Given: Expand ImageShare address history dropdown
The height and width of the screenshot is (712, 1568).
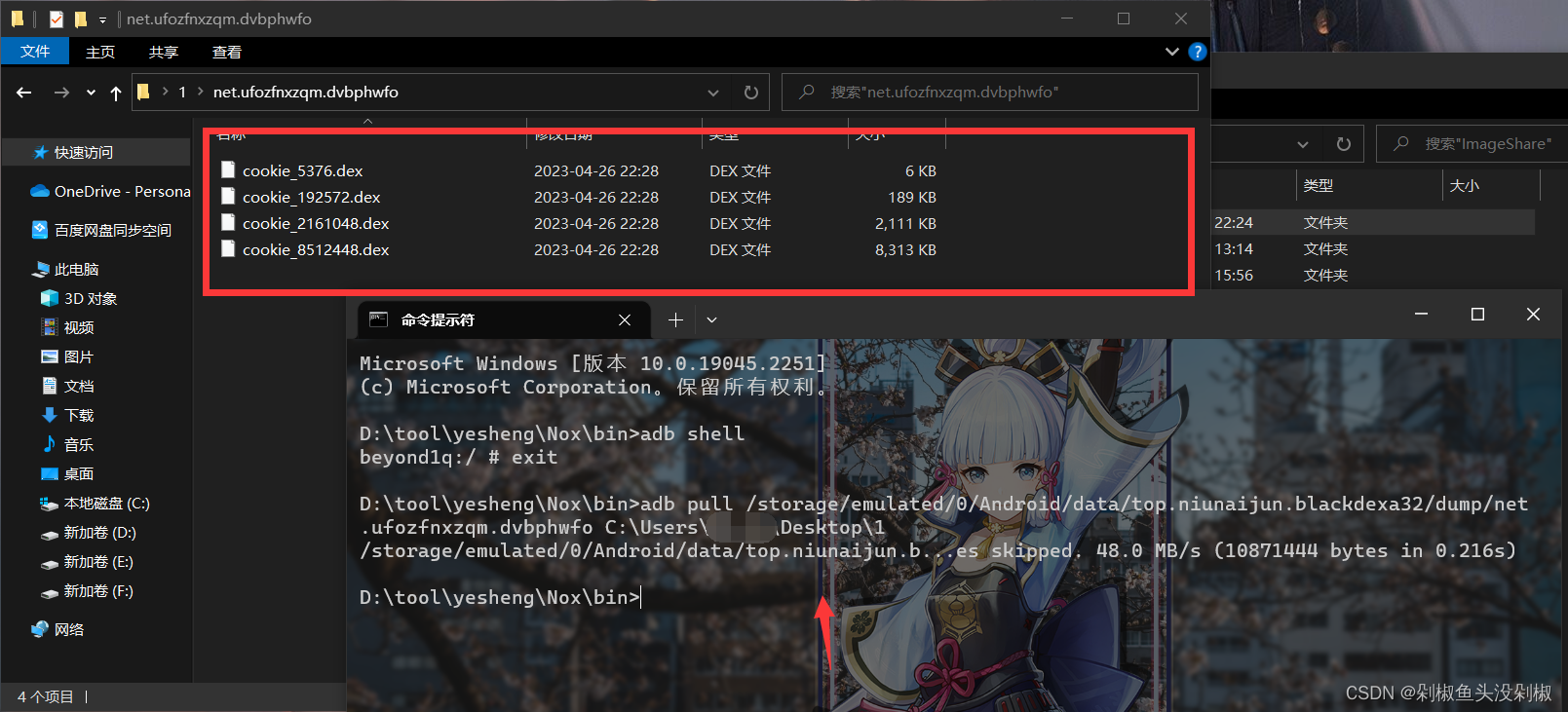Looking at the screenshot, I should (x=1303, y=144).
